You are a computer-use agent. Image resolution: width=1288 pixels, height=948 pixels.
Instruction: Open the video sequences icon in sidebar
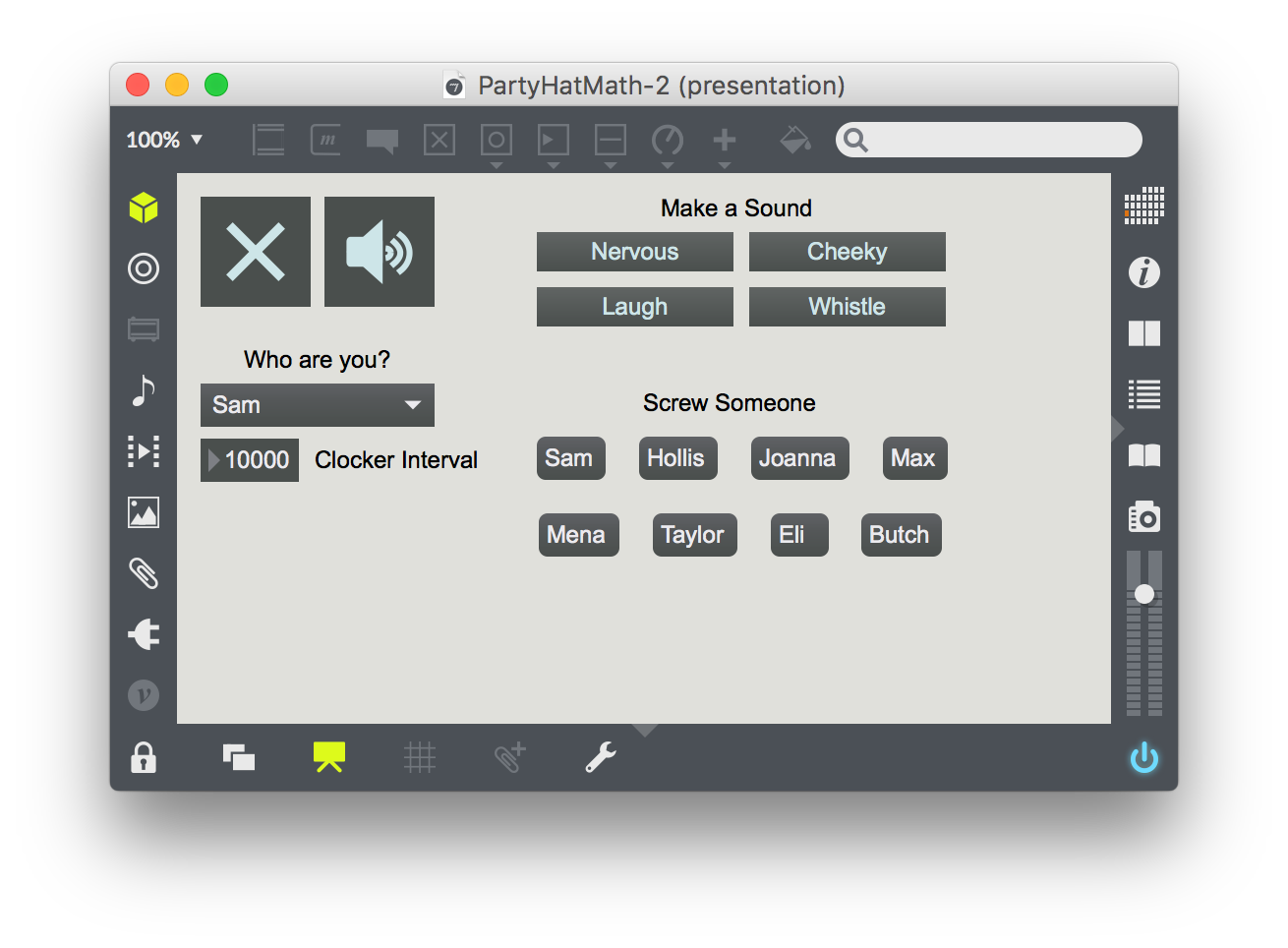(x=144, y=451)
